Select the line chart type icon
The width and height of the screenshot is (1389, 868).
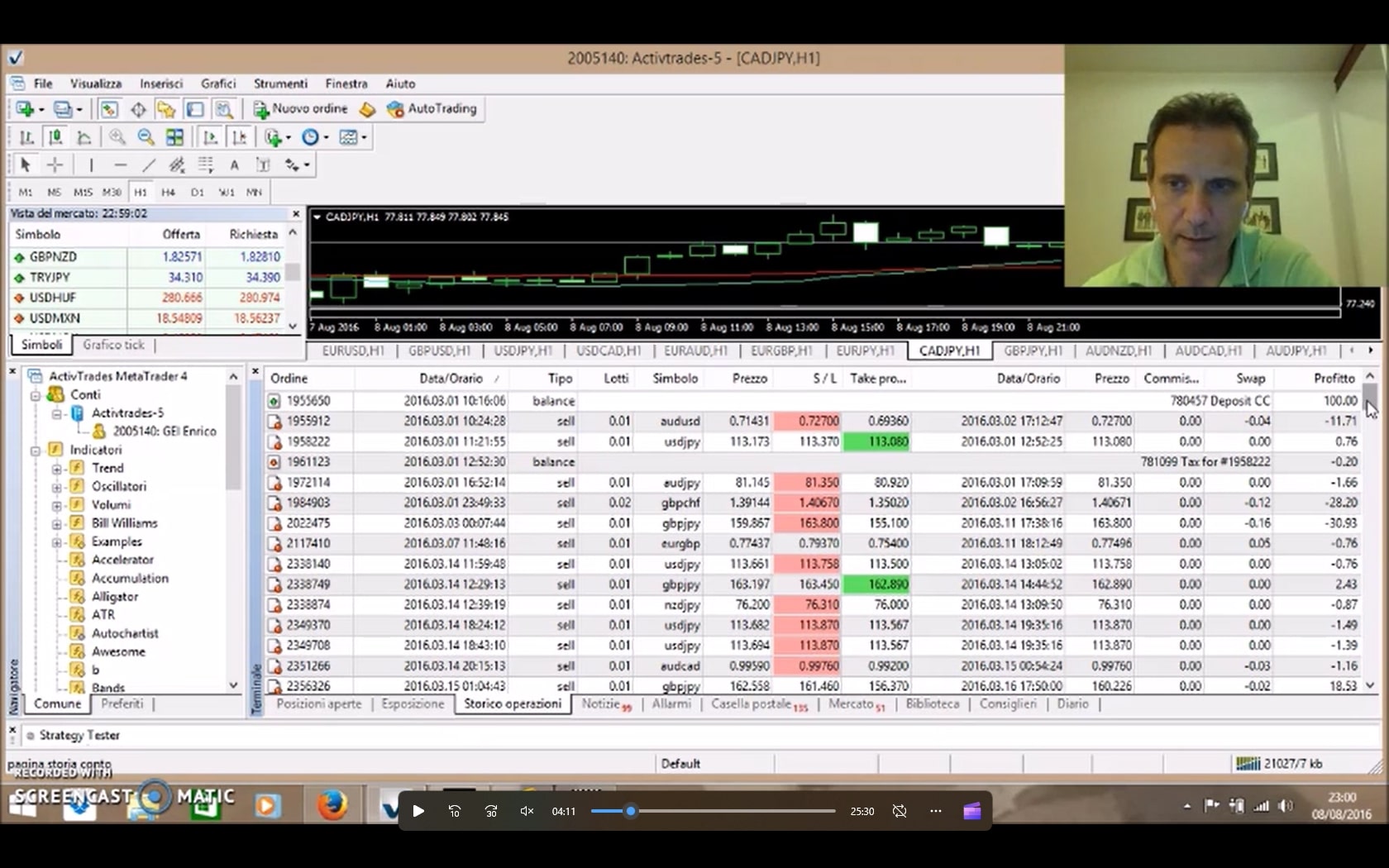coord(84,137)
